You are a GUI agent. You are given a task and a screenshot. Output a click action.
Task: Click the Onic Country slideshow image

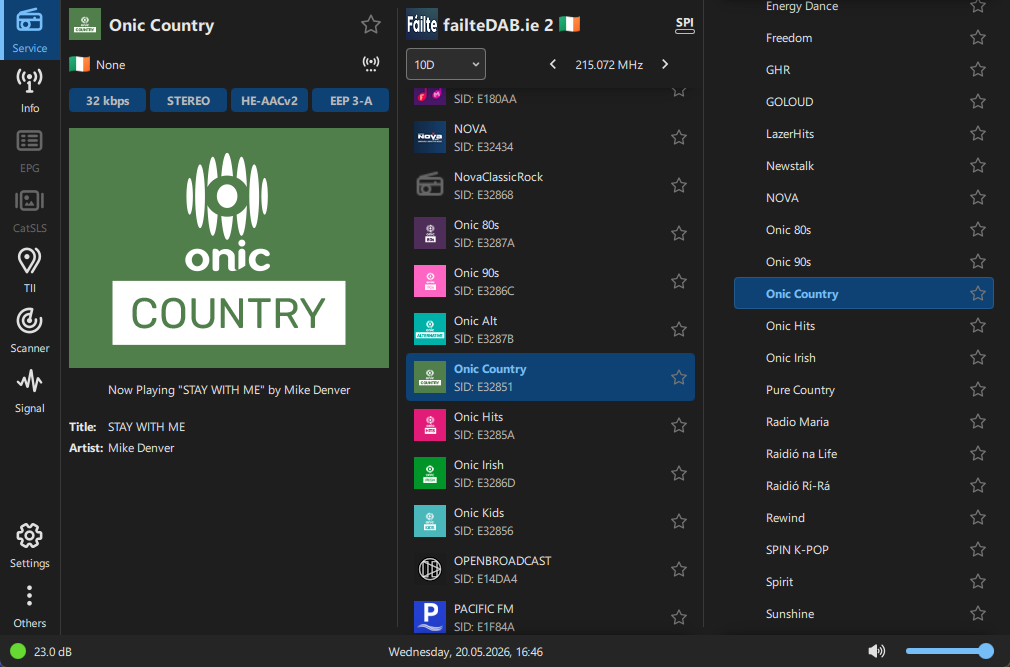[x=229, y=248]
